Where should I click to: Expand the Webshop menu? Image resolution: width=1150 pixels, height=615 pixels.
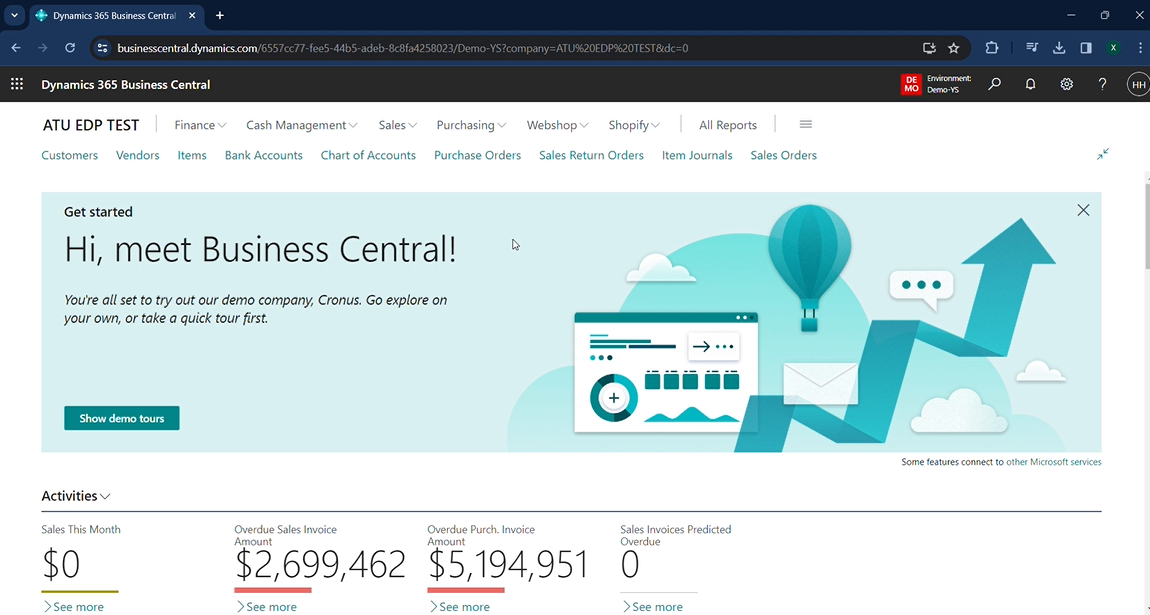point(557,125)
